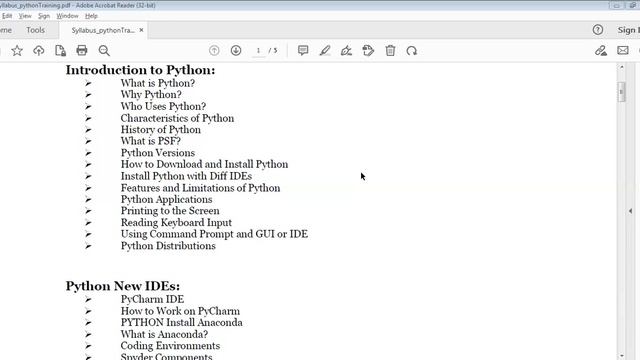Click the 'Why Python?' line

151,95
